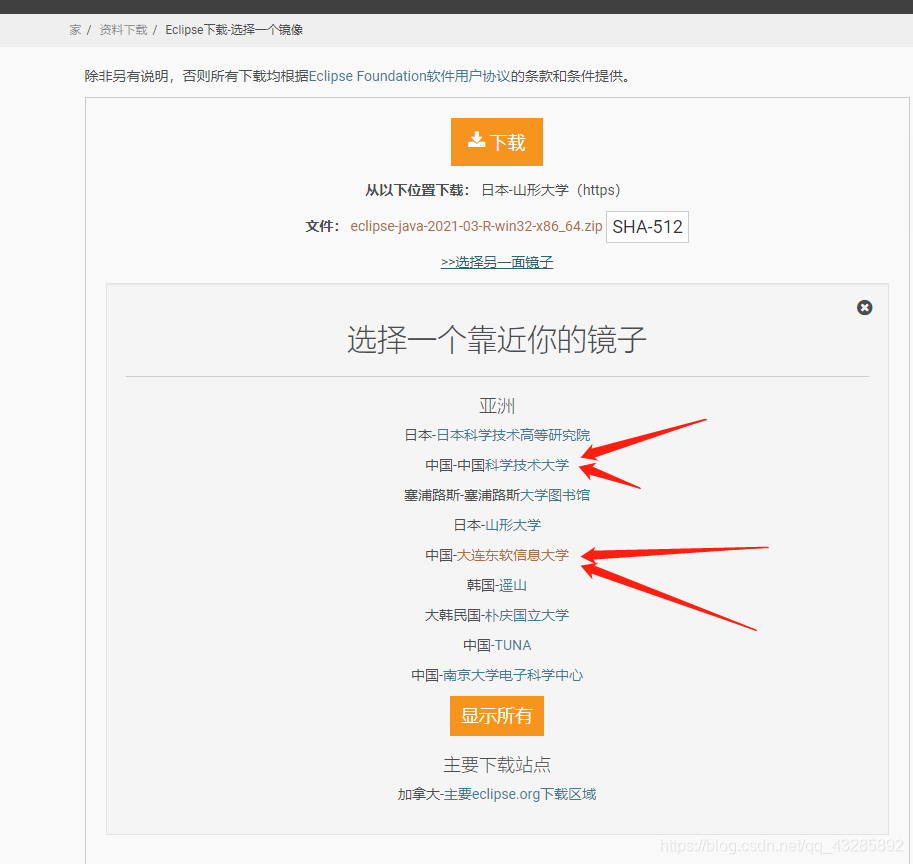Screen dimensions: 913x864
Task: Select the 日本科学技术高等研究院 mirror
Action: click(x=513, y=435)
